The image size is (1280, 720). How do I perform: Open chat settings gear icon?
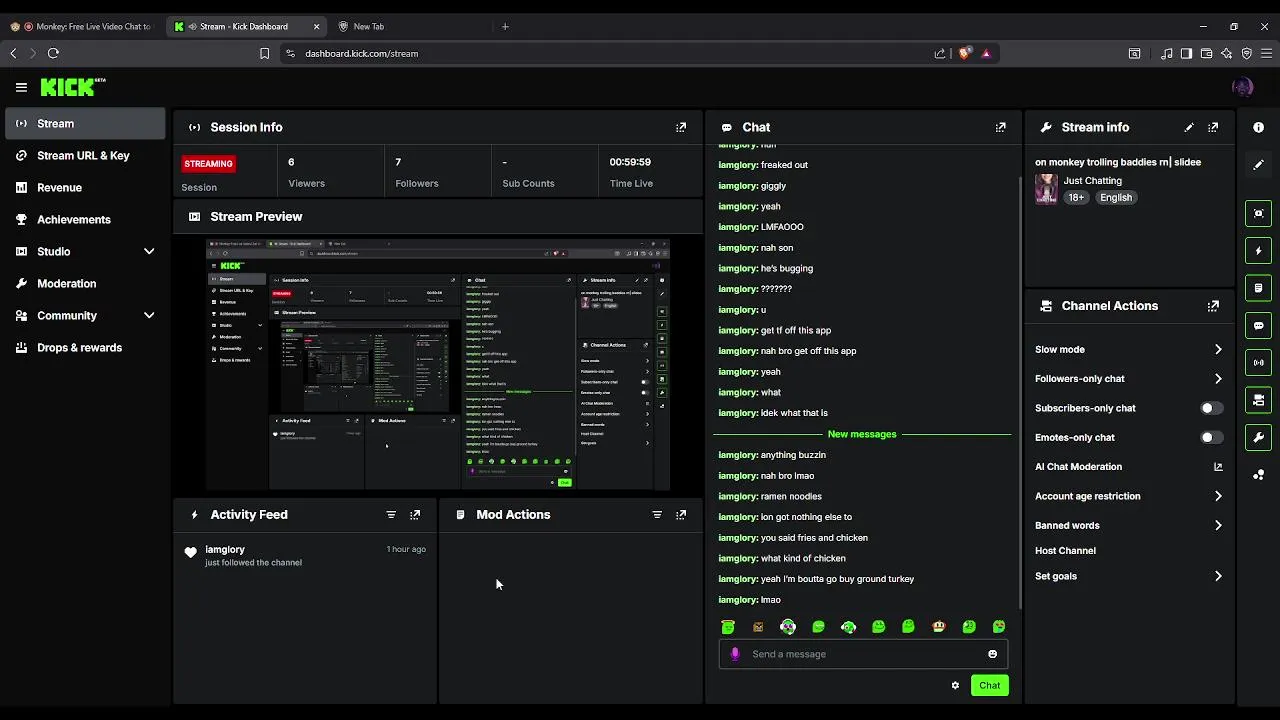955,685
